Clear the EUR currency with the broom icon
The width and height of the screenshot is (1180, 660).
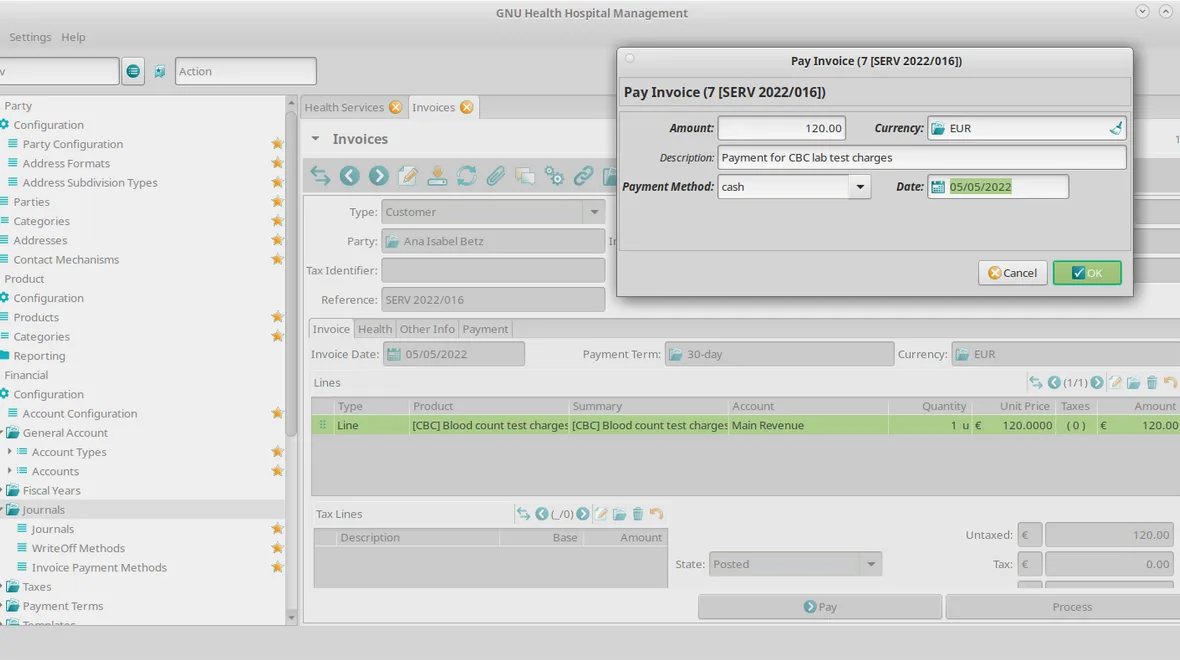tap(1115, 128)
